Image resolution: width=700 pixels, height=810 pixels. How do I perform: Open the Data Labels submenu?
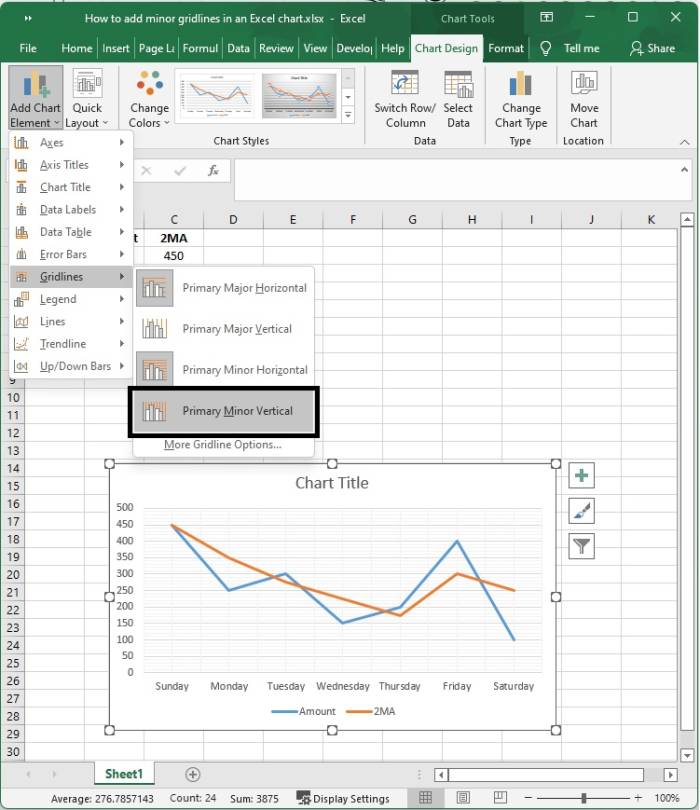69,210
